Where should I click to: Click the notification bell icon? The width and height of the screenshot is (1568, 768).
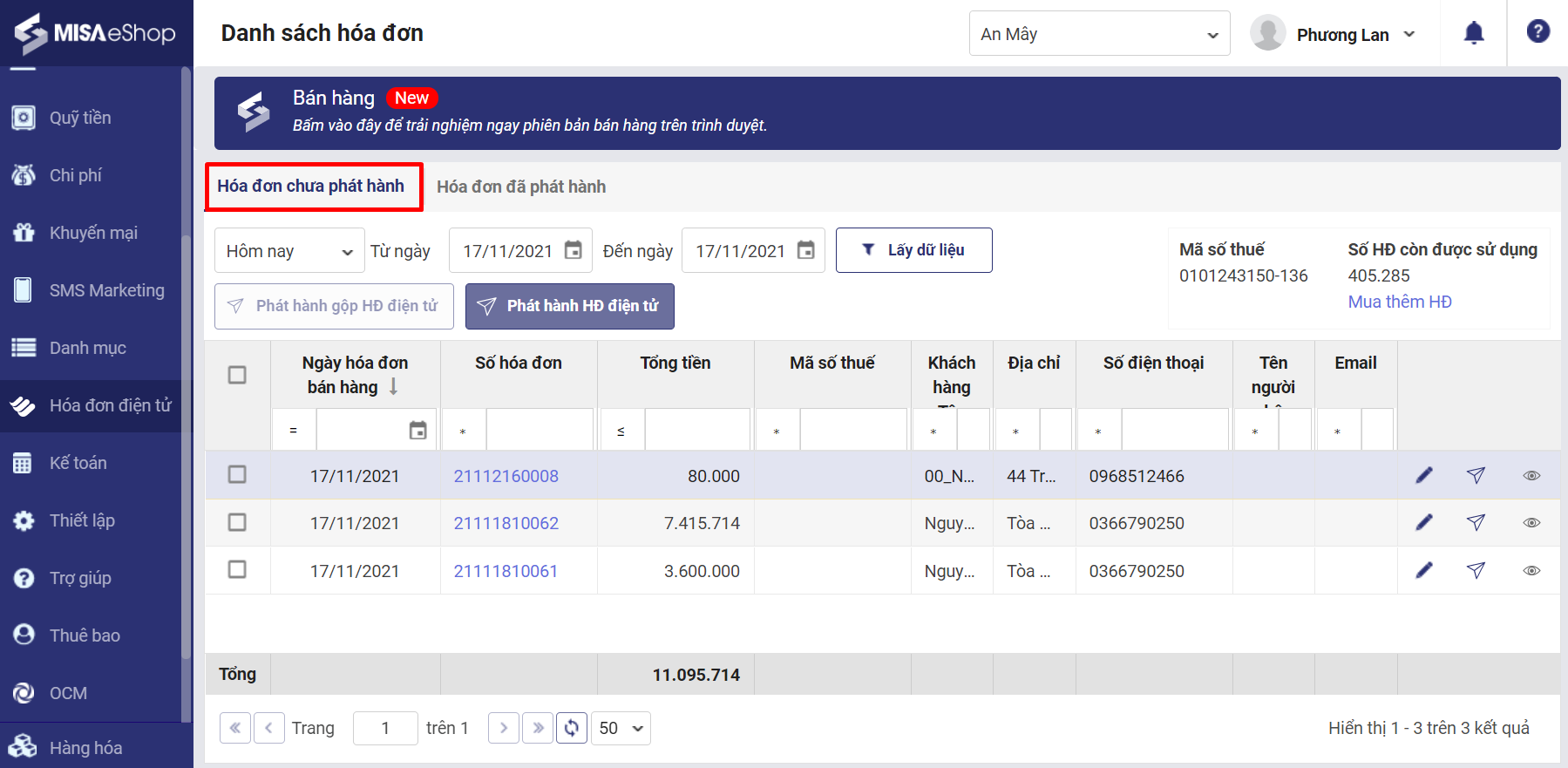[1473, 33]
